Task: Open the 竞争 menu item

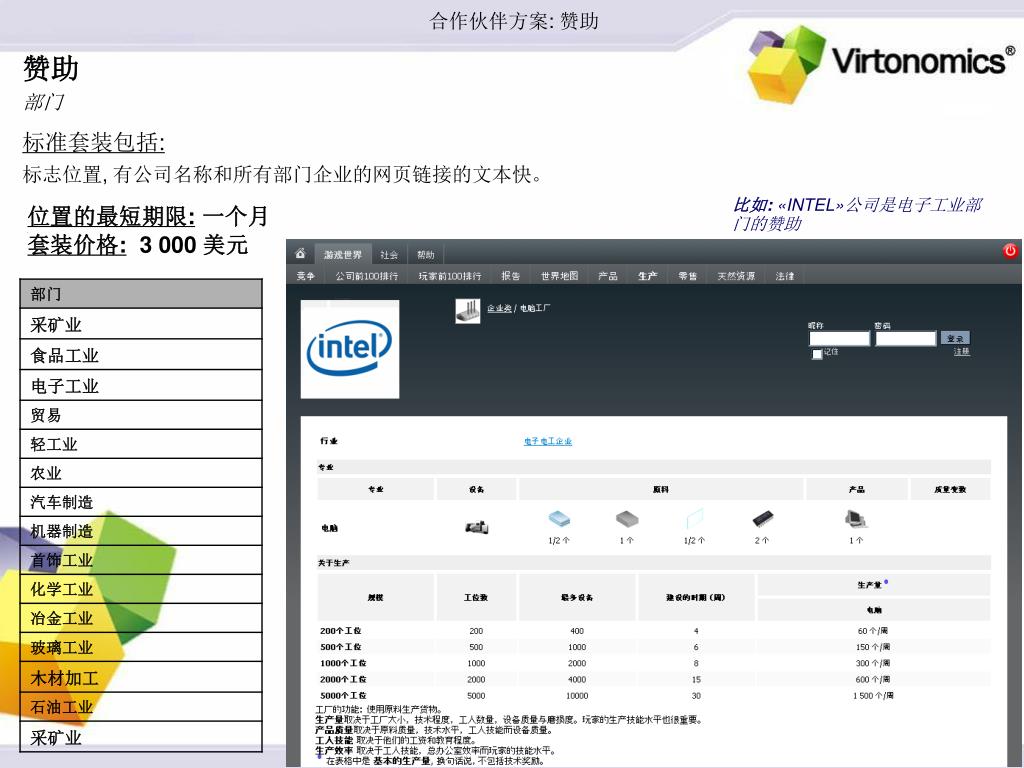Action: coord(306,276)
